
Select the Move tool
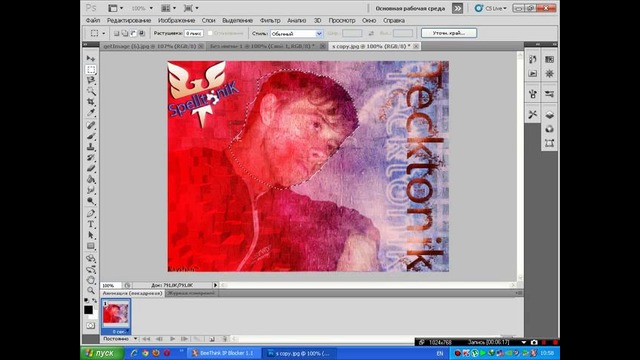pyautogui.click(x=91, y=59)
